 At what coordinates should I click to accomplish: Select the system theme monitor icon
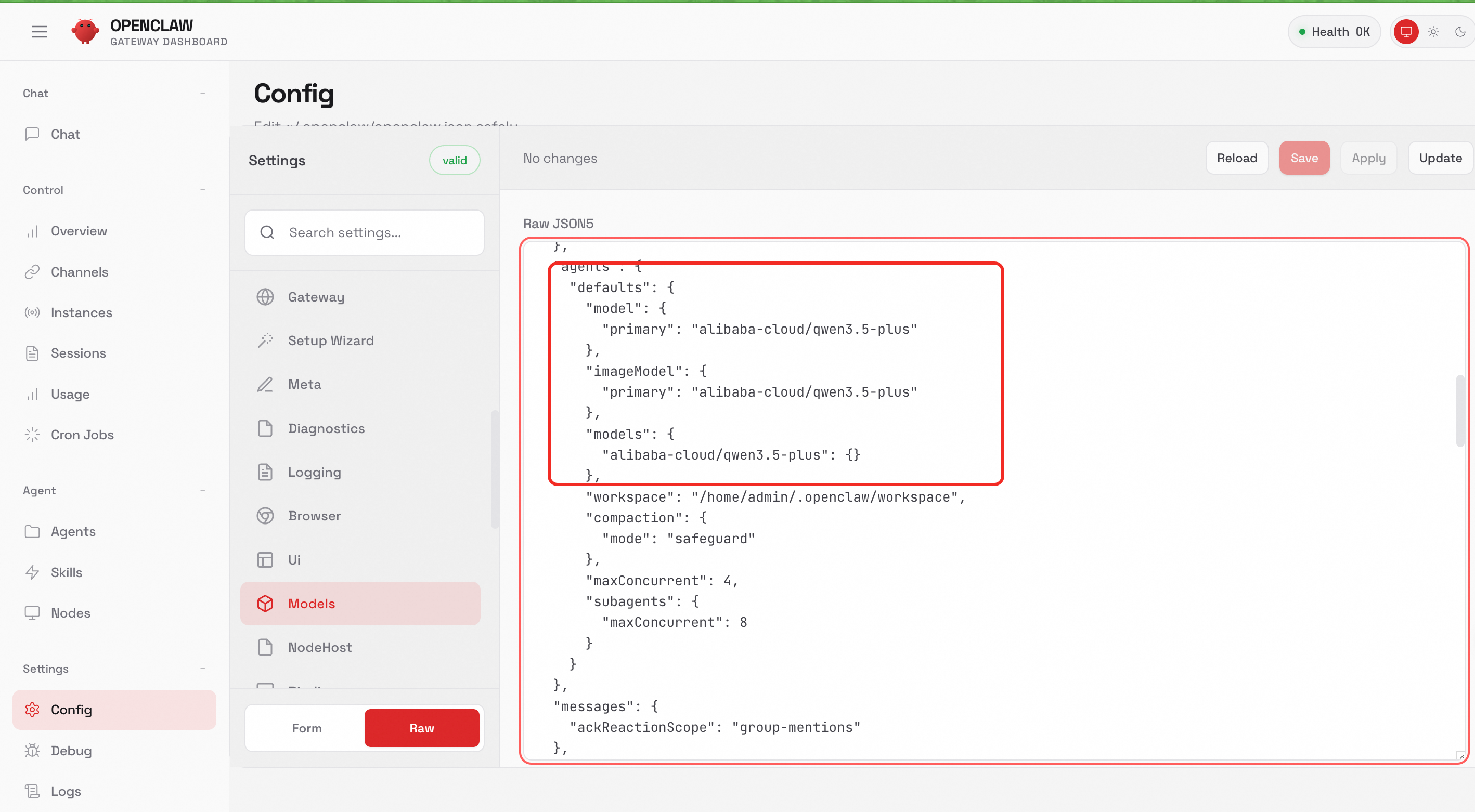1405,32
